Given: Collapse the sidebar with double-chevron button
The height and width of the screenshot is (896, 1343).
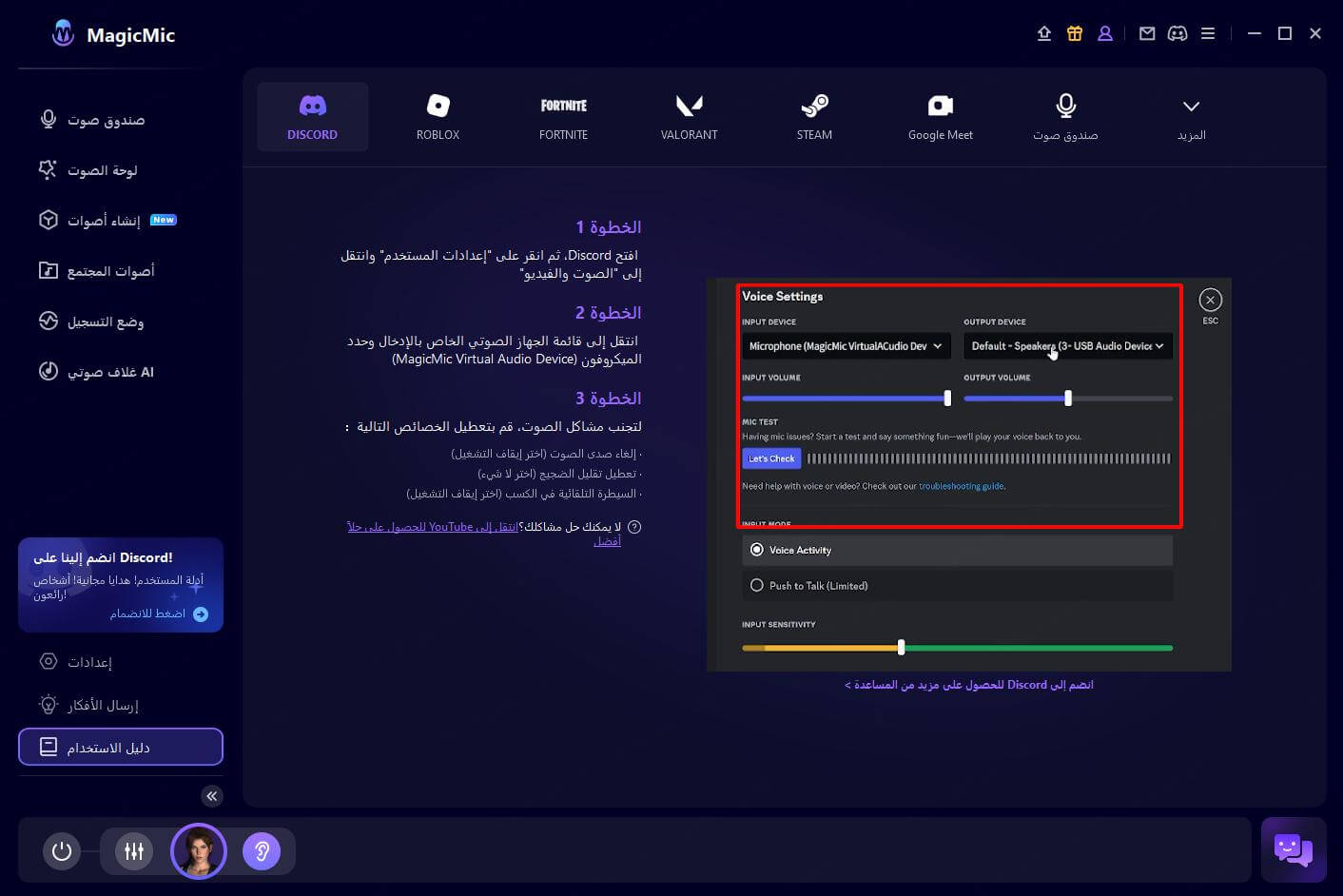Looking at the screenshot, I should point(212,796).
